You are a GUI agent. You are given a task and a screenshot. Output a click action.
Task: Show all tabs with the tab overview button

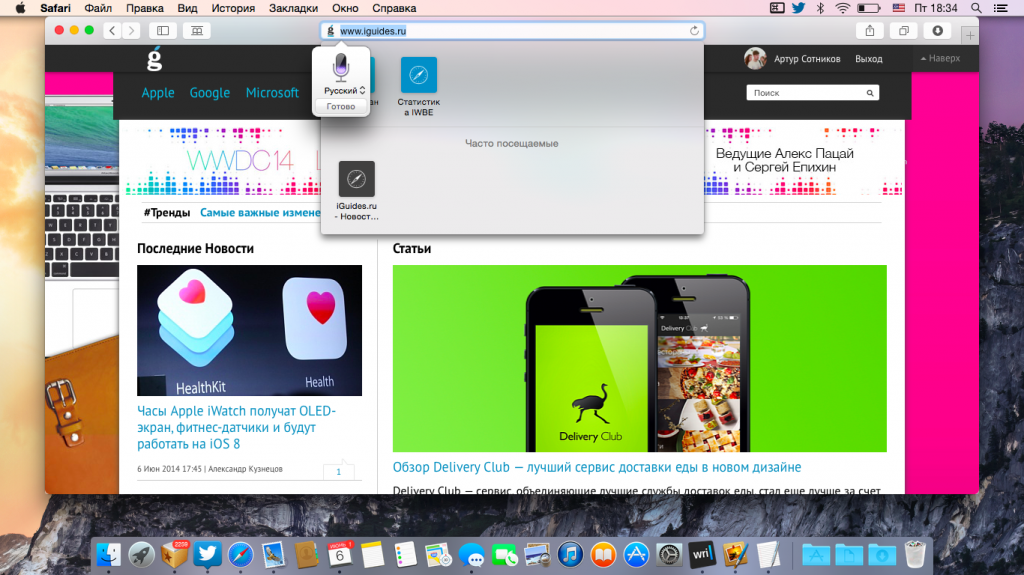coord(904,31)
